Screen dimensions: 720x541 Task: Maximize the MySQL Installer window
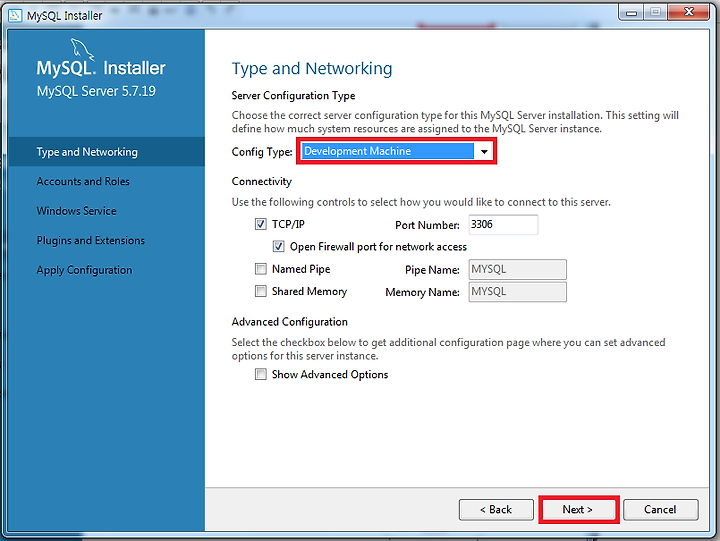pyautogui.click(x=655, y=12)
